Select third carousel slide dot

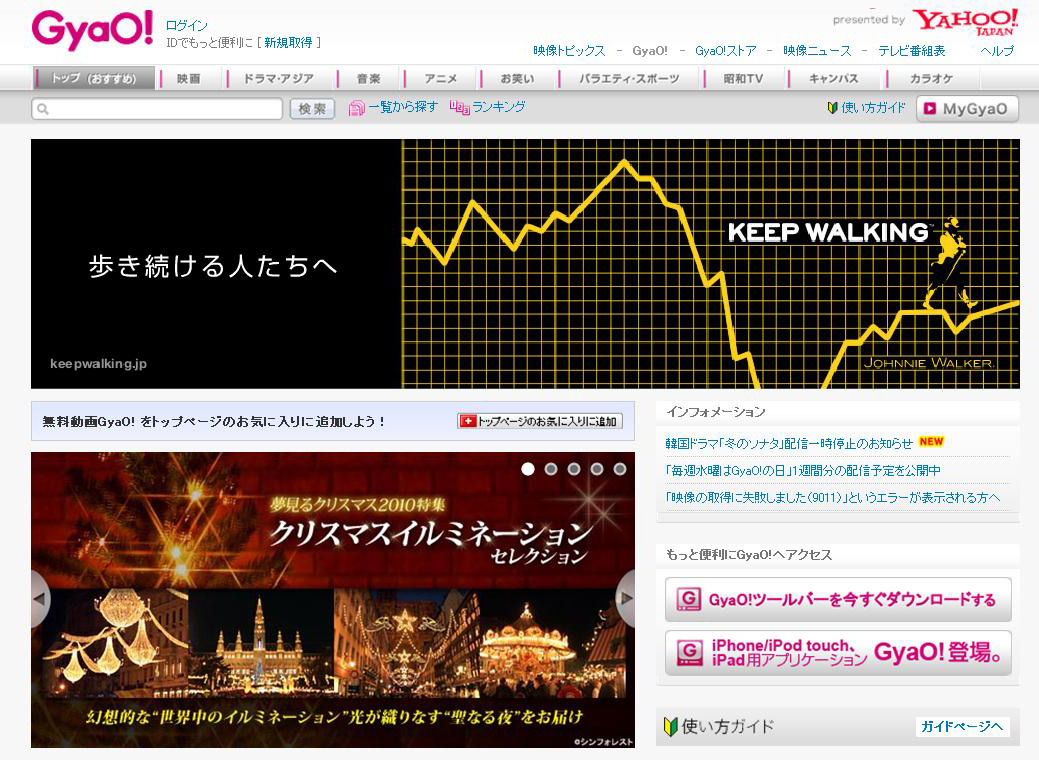574,469
